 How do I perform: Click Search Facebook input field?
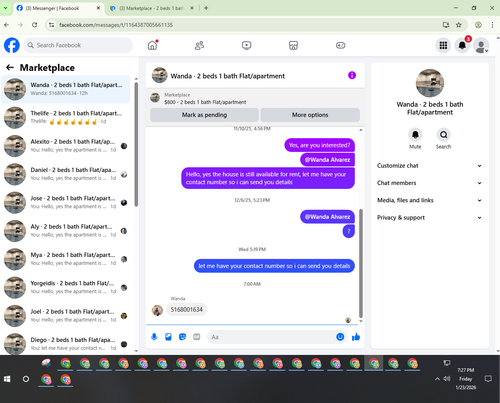[x=78, y=45]
